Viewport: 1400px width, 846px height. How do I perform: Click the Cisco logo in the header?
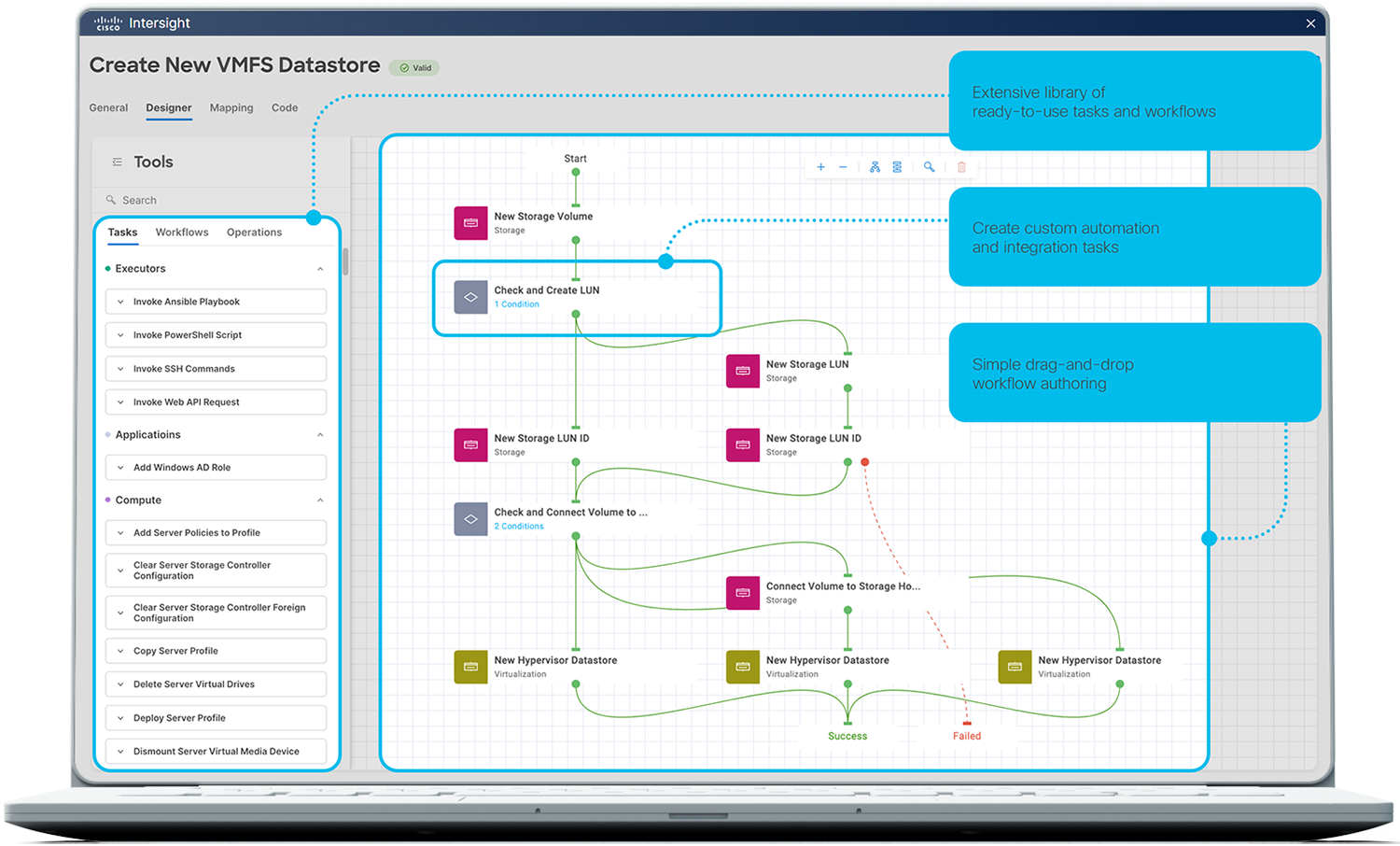tap(107, 23)
